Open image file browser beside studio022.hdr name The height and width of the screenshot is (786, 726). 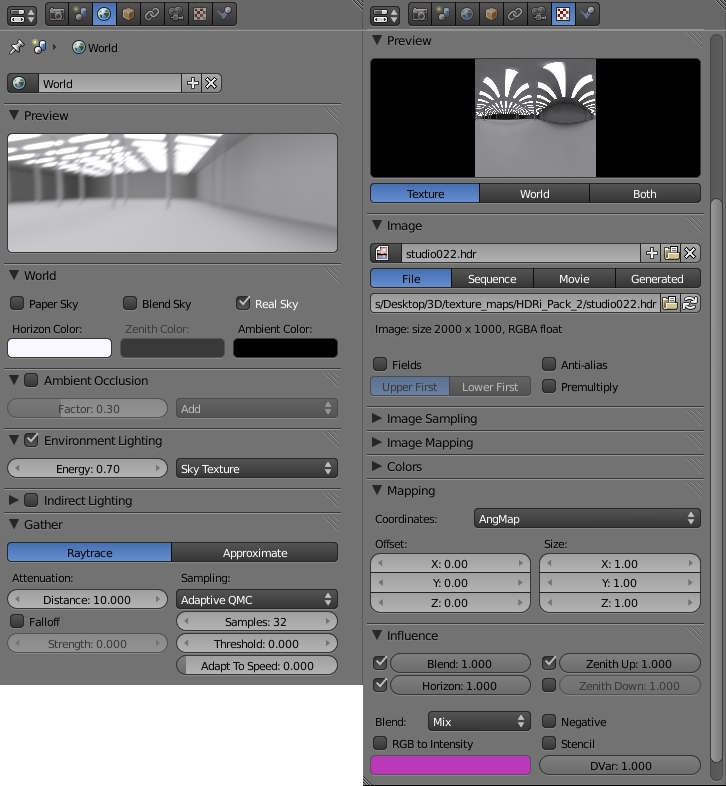(x=671, y=253)
